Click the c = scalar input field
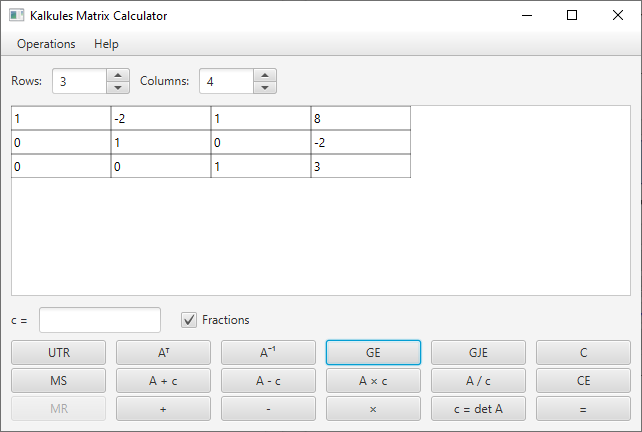The image size is (642, 432). click(x=100, y=320)
